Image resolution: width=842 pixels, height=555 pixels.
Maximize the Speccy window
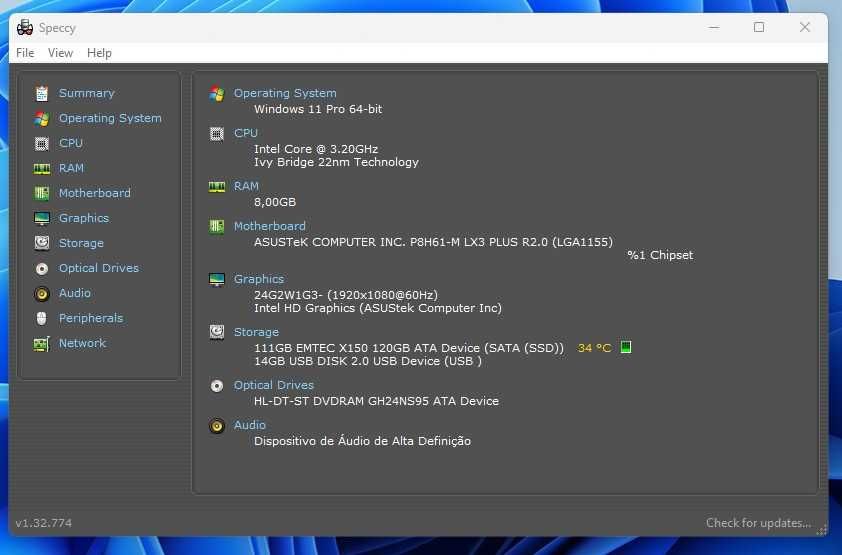point(759,27)
